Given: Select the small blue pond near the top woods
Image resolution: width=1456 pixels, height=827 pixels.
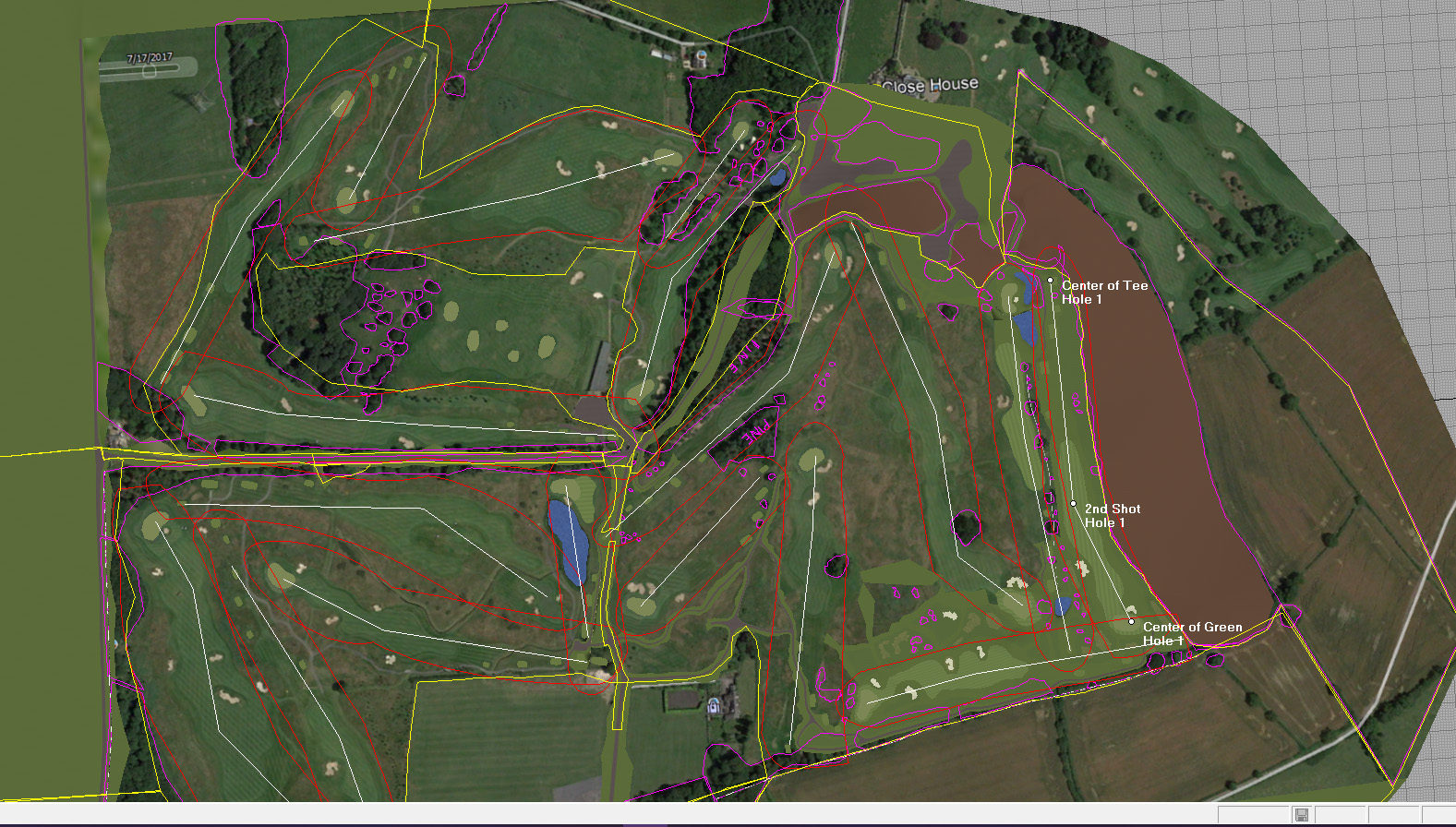Looking at the screenshot, I should (x=777, y=176).
